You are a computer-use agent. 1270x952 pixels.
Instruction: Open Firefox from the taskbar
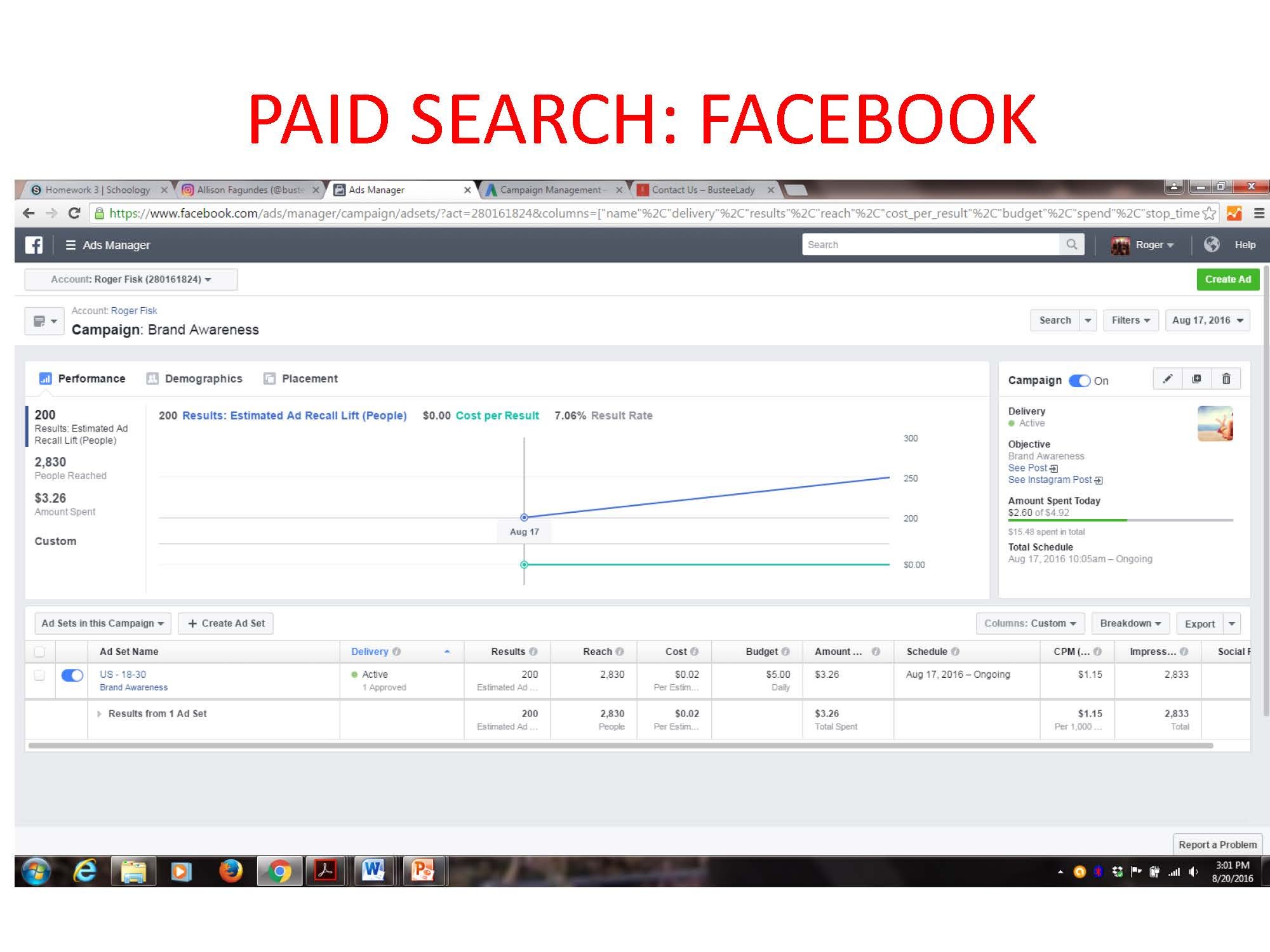coord(231,871)
